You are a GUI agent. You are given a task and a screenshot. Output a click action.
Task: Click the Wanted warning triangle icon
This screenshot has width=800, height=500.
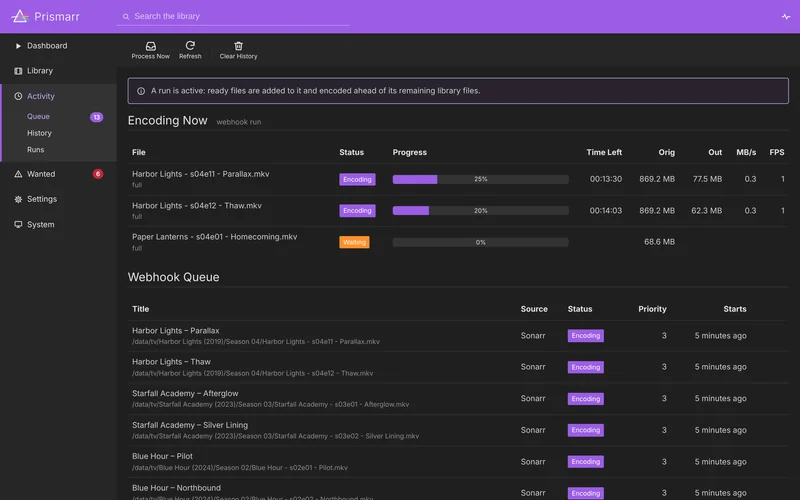(18, 174)
